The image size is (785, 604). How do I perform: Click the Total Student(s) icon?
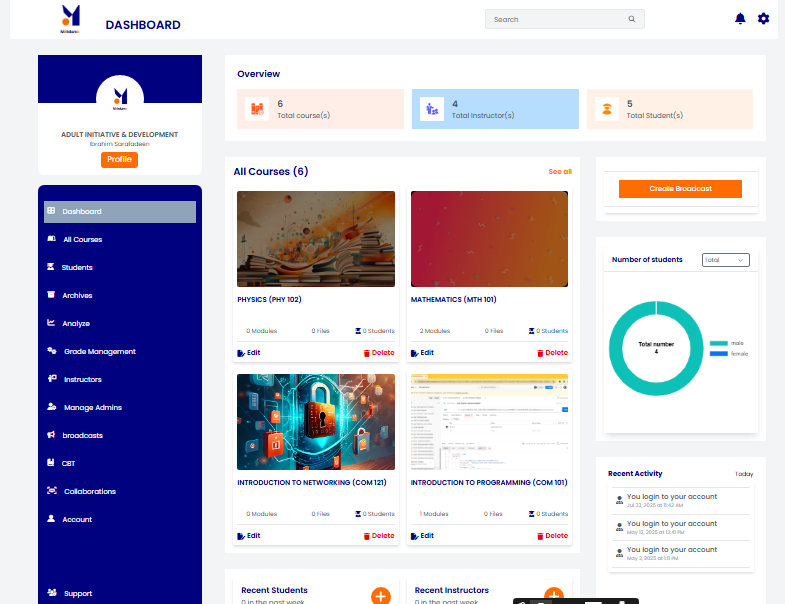(607, 109)
